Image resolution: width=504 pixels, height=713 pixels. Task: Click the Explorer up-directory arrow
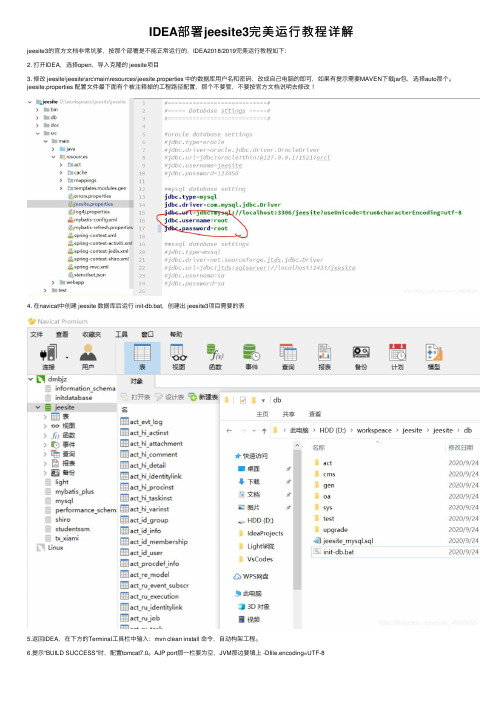pos(264,430)
